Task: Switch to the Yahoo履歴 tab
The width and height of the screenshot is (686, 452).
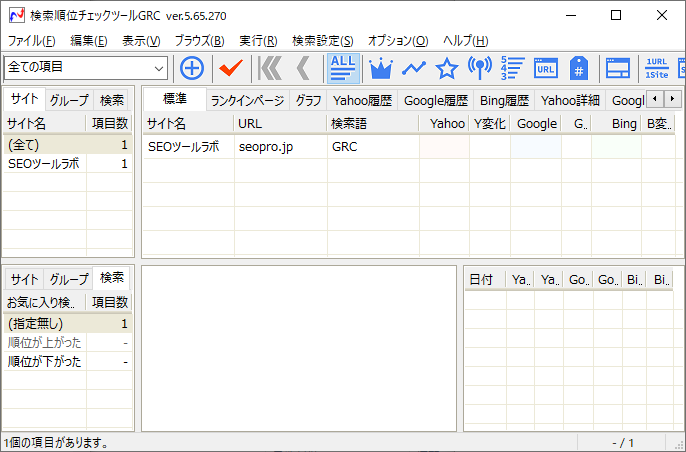Action: click(362, 101)
